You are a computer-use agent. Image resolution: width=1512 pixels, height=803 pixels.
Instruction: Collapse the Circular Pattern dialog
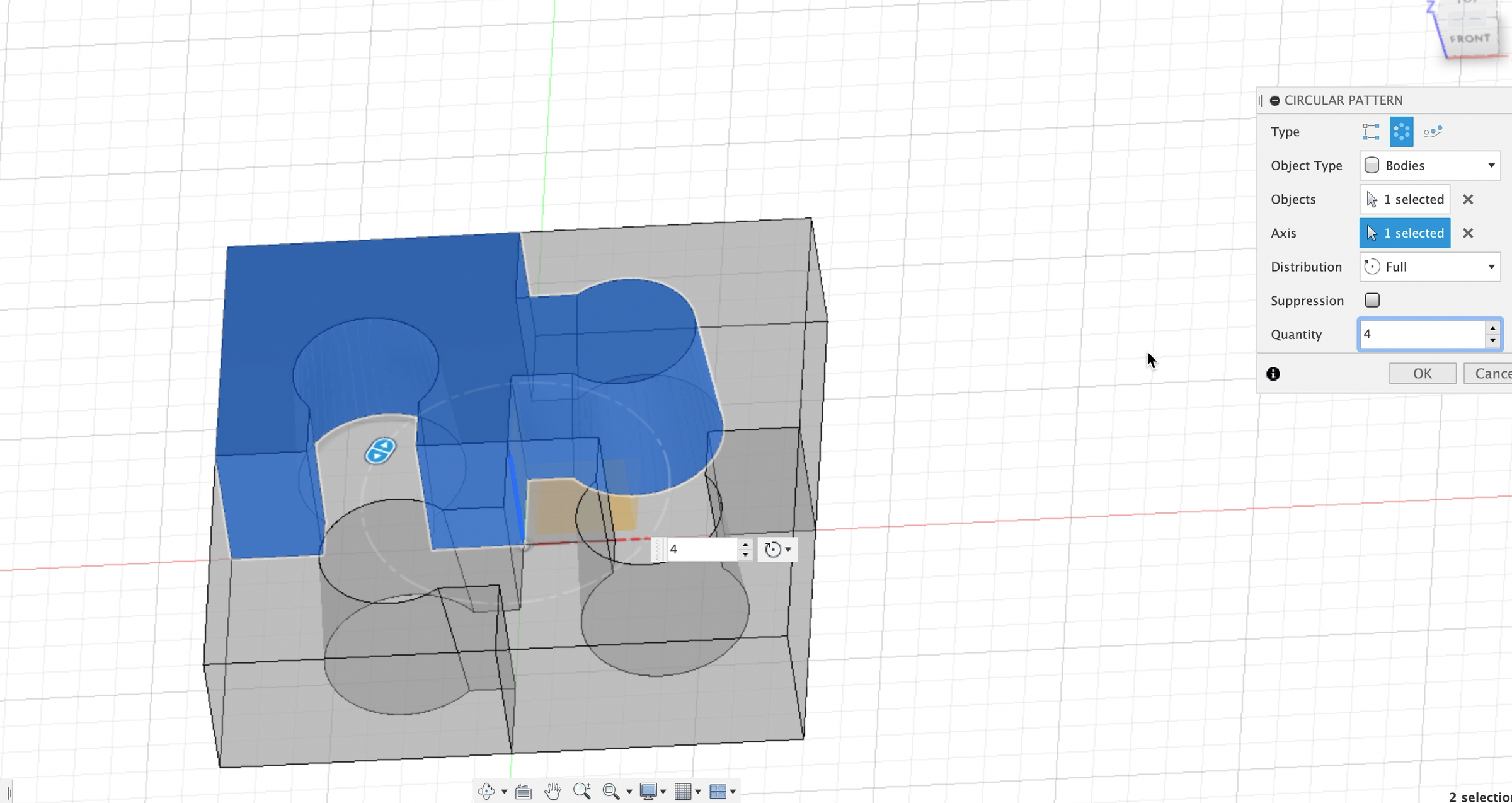1275,100
